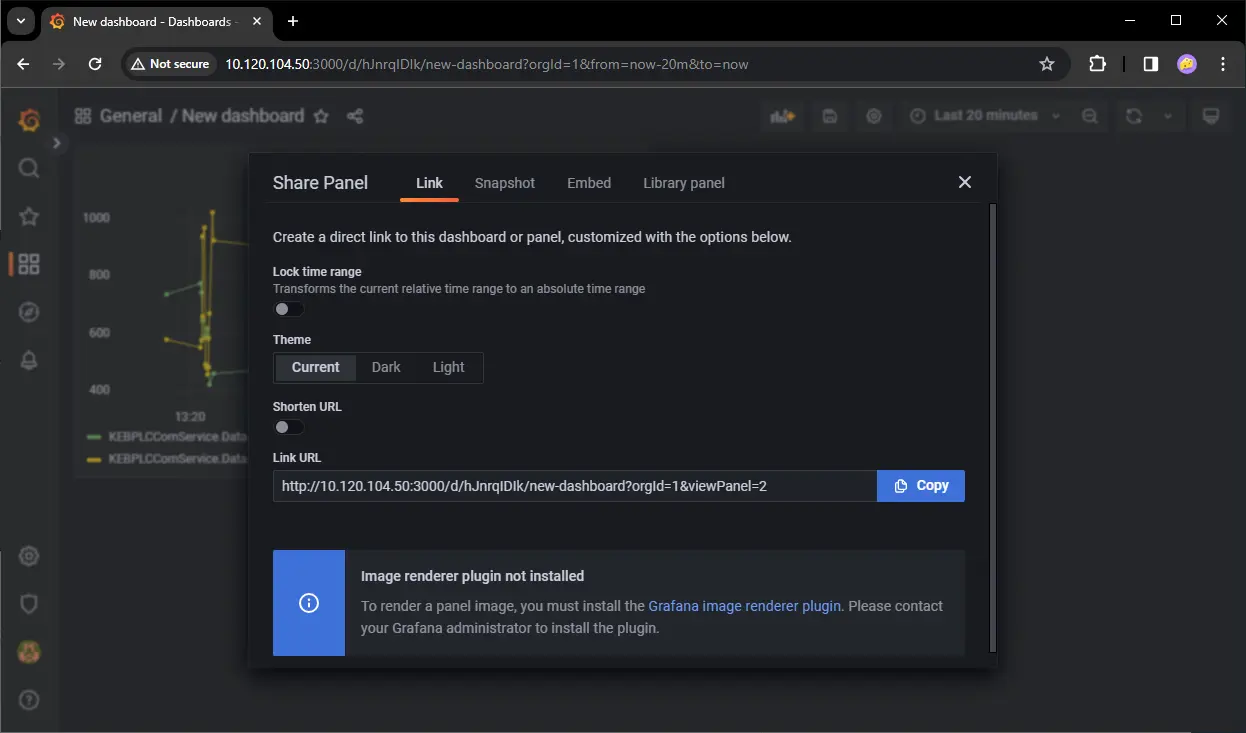Choose the Light theme option
This screenshot has width=1246, height=733.
448,367
